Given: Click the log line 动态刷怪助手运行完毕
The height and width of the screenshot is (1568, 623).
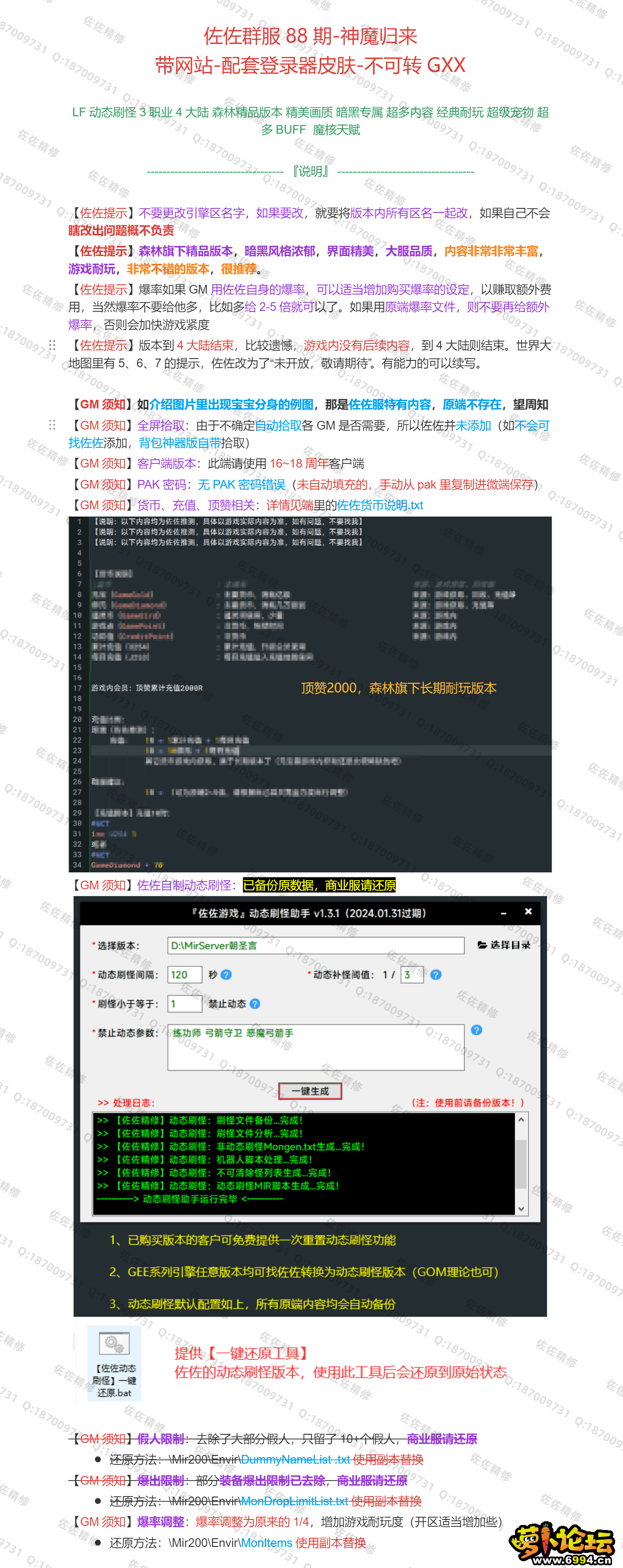Looking at the screenshot, I should click(190, 1198).
